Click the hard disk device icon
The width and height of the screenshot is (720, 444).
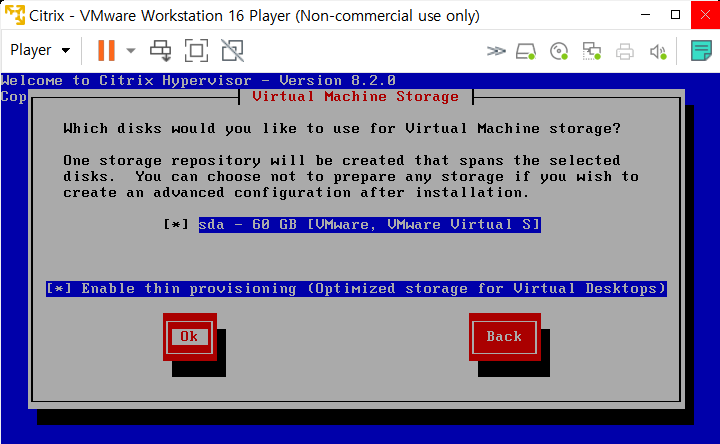point(526,51)
